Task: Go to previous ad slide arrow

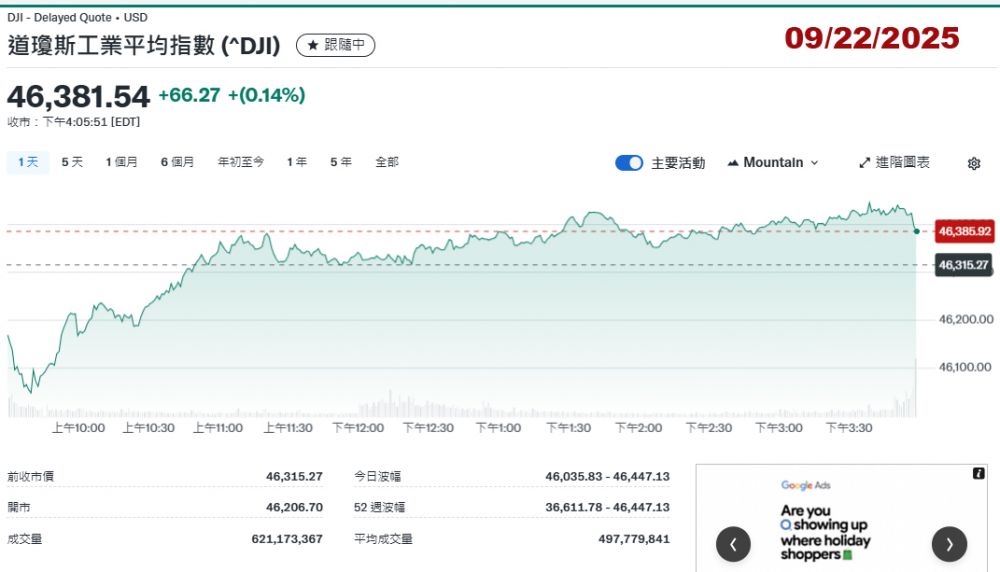Action: [x=733, y=544]
